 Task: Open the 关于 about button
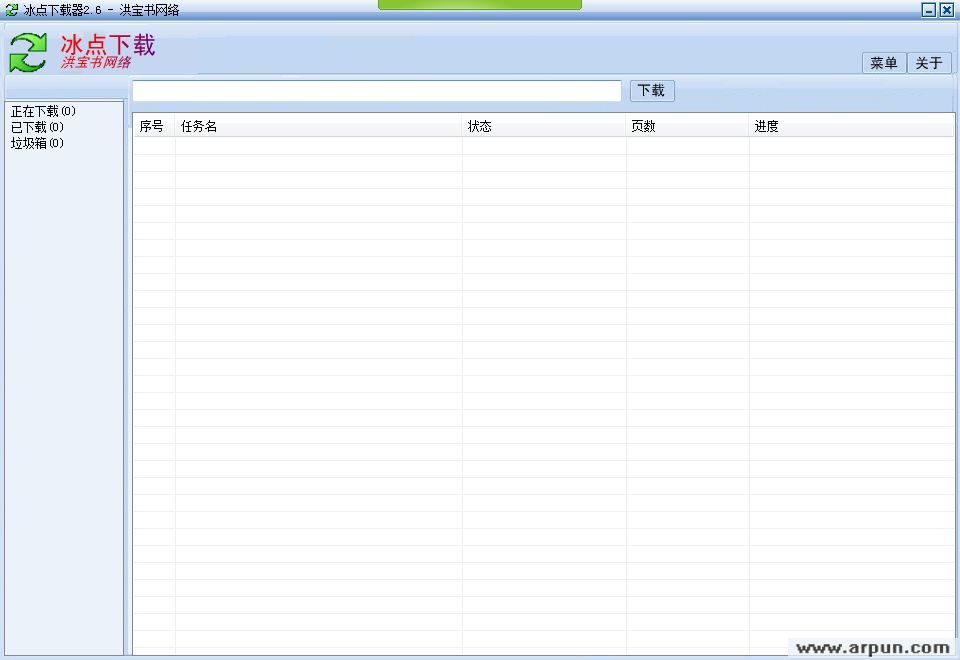[x=929, y=63]
